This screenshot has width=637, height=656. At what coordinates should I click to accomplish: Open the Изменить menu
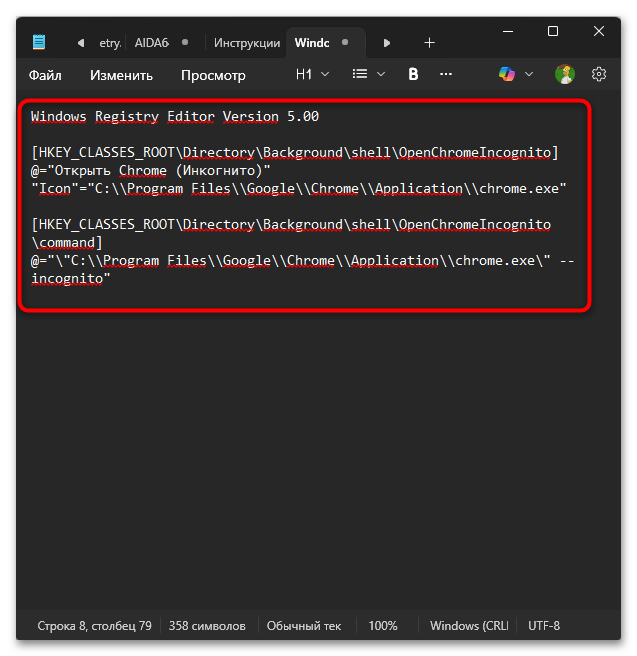pyautogui.click(x=121, y=75)
